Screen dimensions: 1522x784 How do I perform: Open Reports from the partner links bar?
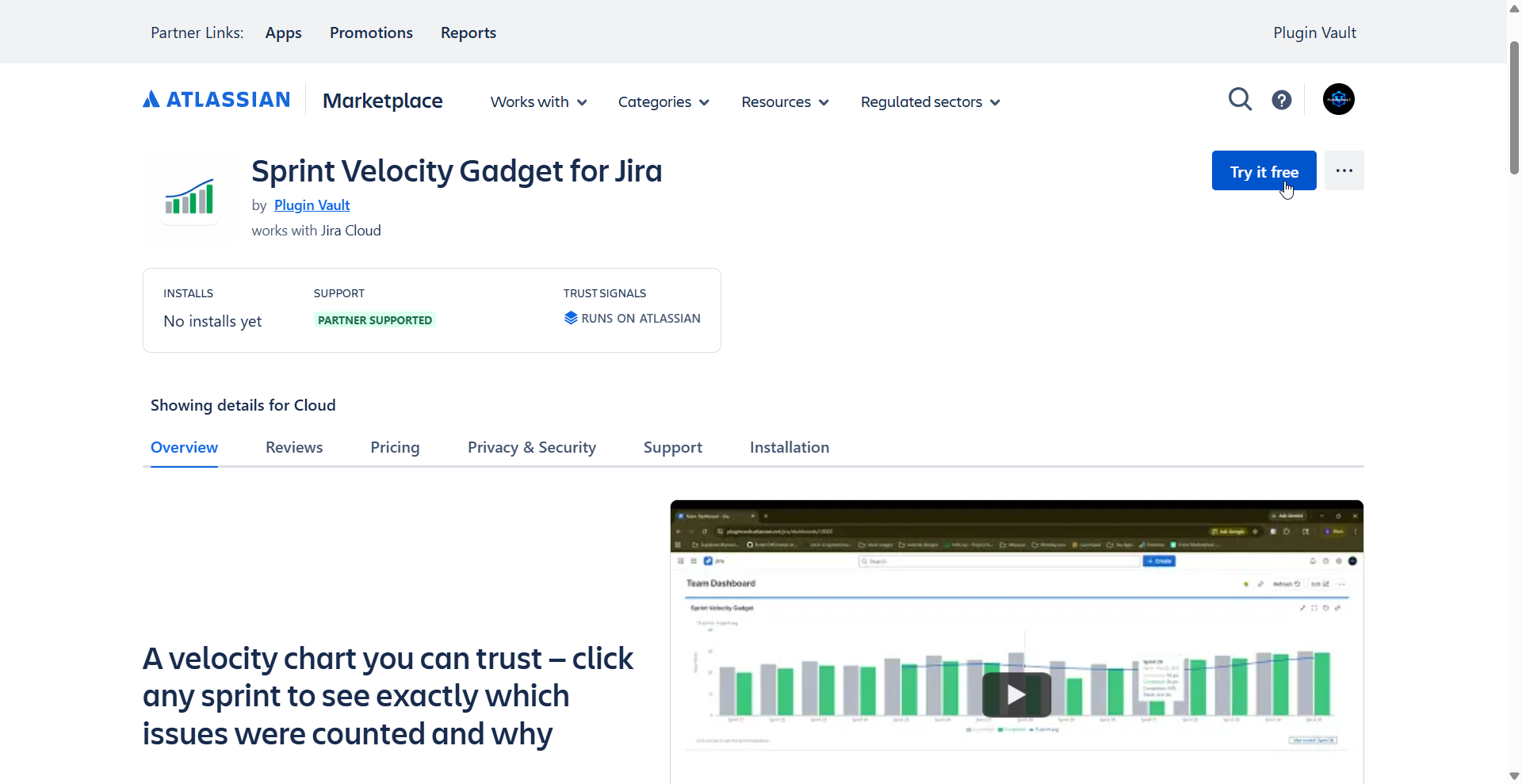tap(468, 33)
